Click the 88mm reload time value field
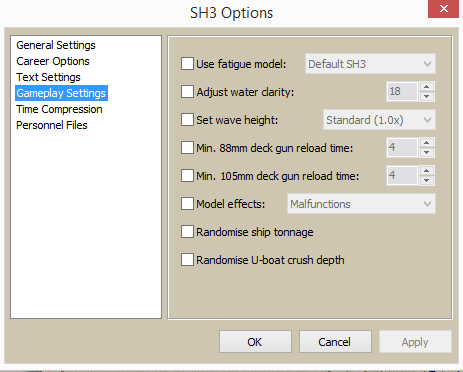Viewport: 463px width, 372px height. click(402, 147)
